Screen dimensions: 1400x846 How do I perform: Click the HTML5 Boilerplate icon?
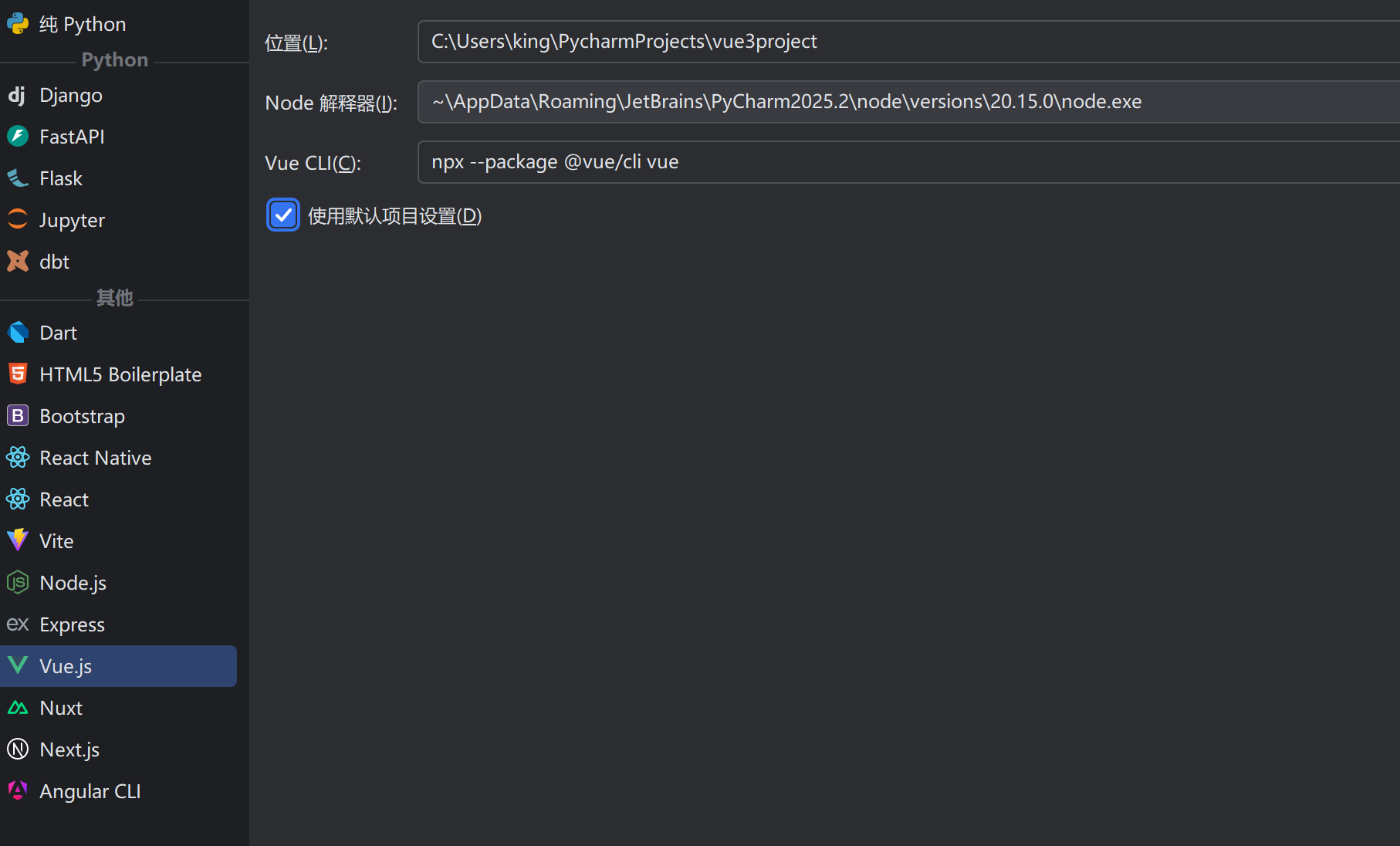tap(18, 374)
